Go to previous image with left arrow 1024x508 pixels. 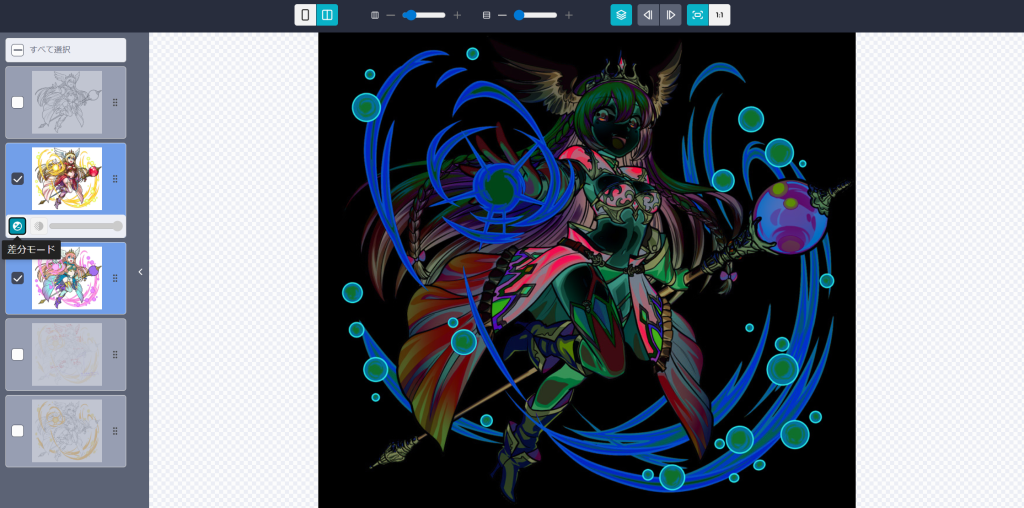(648, 15)
